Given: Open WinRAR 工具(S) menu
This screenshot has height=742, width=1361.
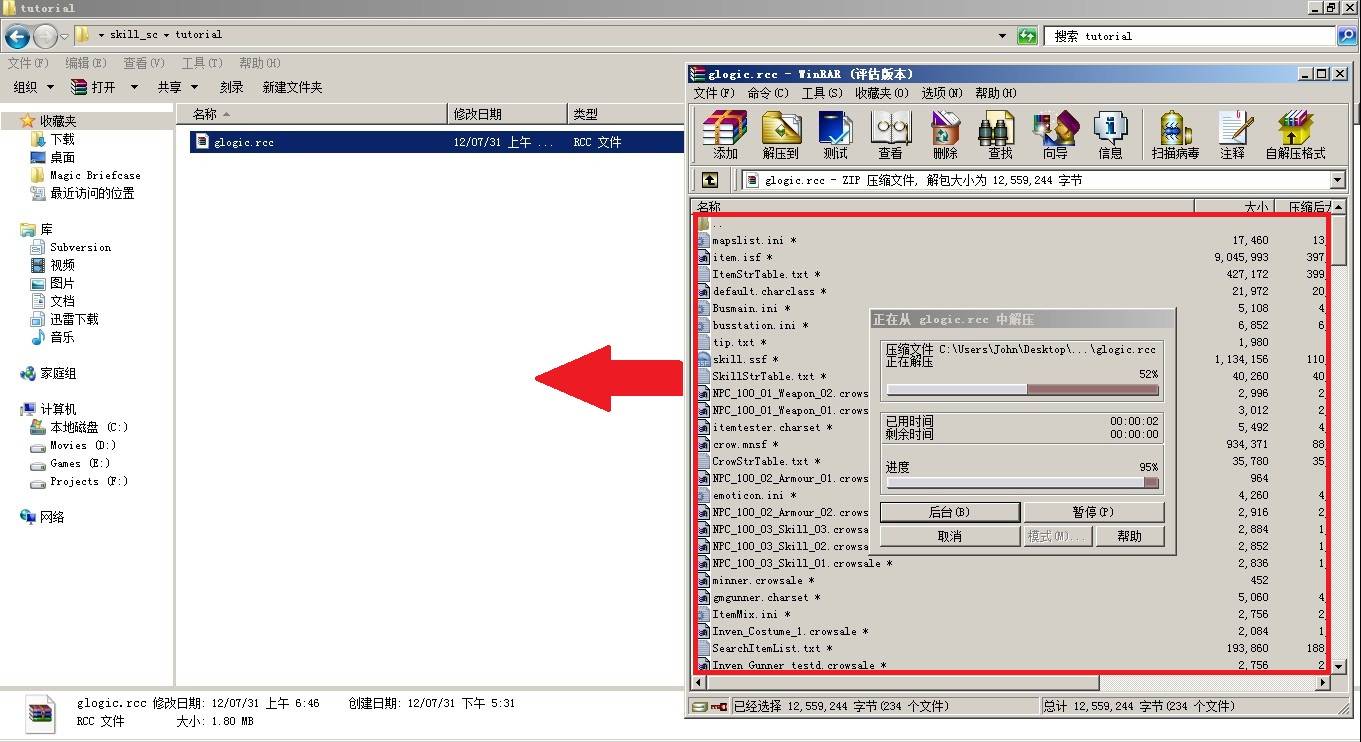Looking at the screenshot, I should pos(822,93).
